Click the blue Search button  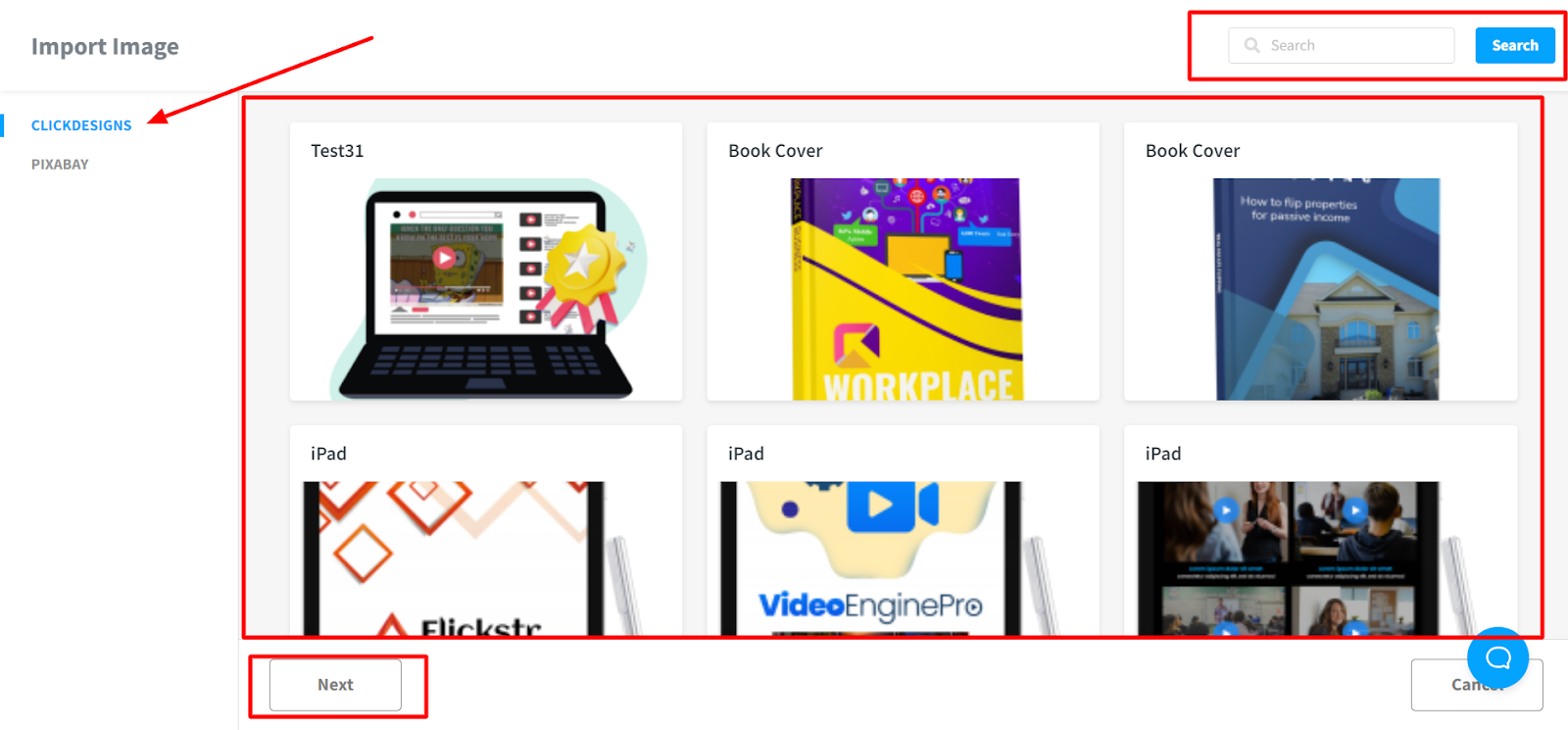[x=1515, y=45]
